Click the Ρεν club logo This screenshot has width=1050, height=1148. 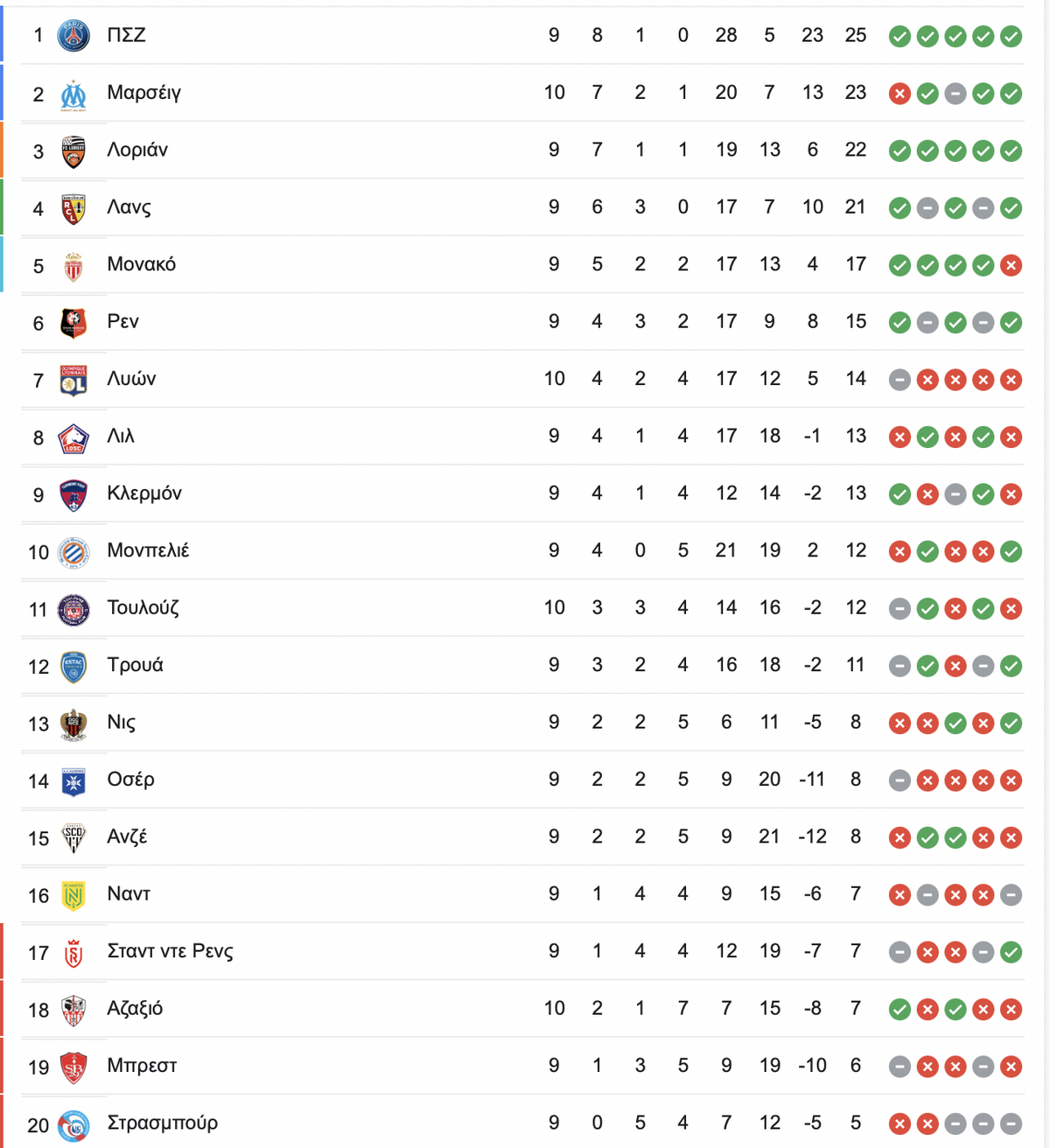point(73,323)
